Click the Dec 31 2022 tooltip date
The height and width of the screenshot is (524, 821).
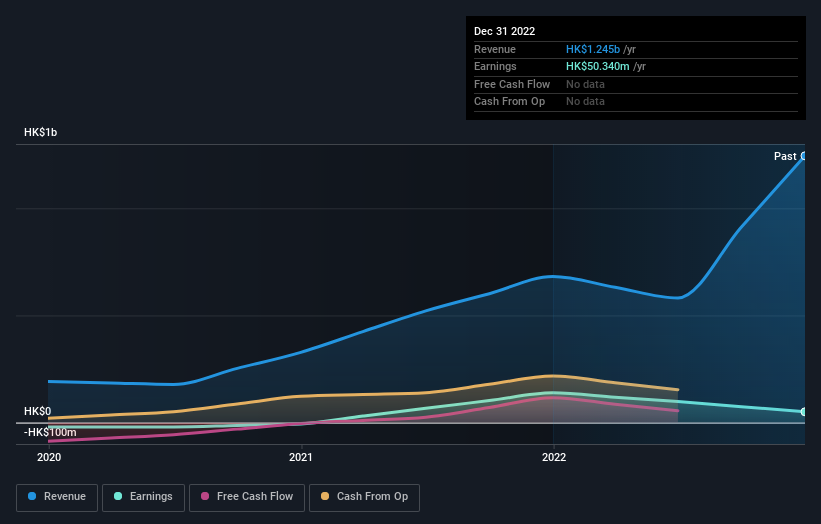504,31
